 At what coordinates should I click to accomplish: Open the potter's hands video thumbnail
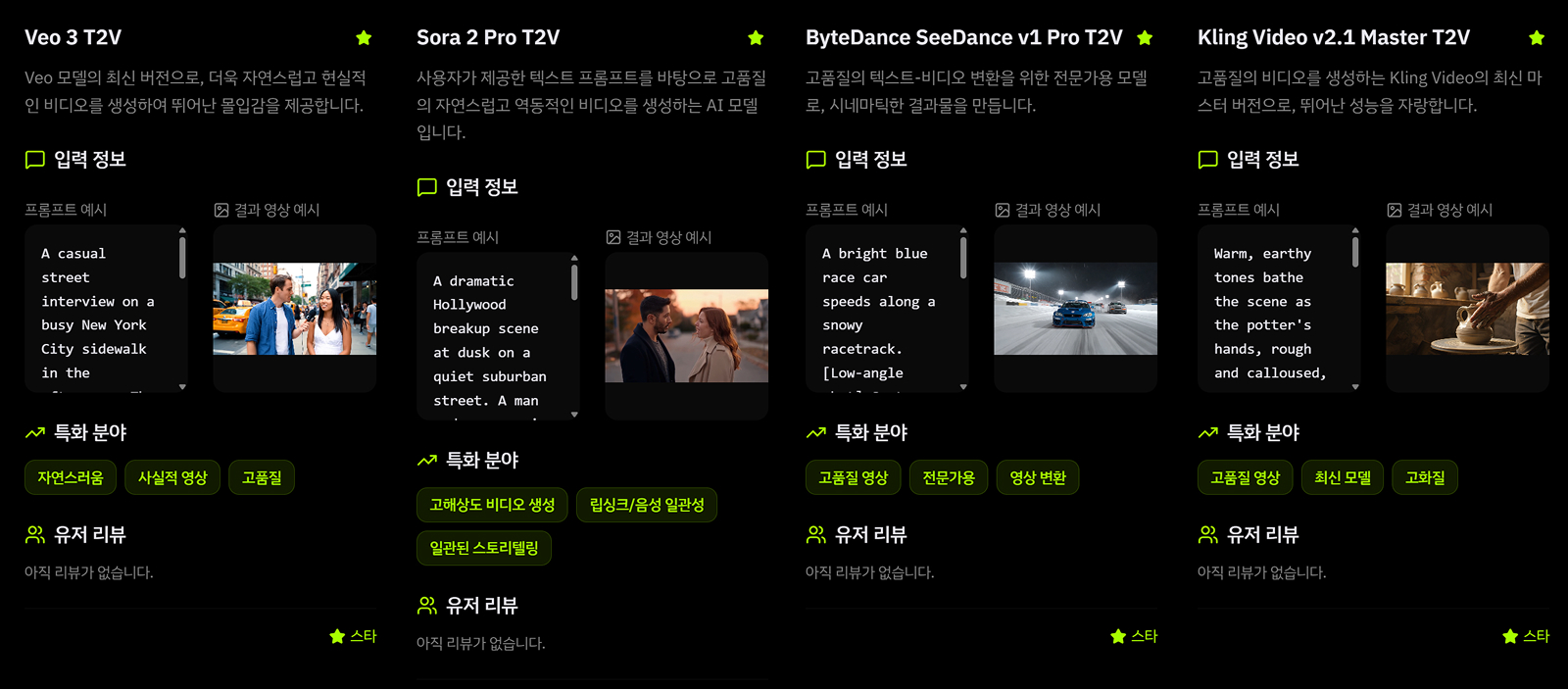pos(1468,309)
